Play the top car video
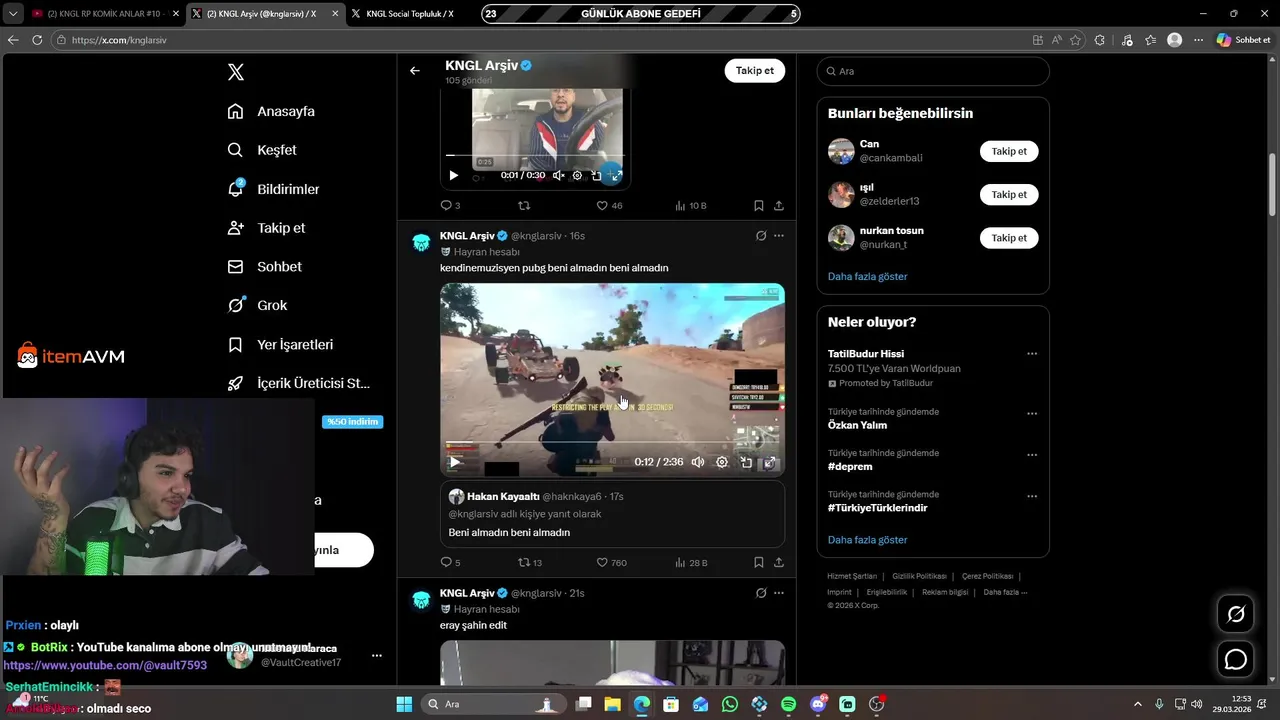 tap(453, 175)
